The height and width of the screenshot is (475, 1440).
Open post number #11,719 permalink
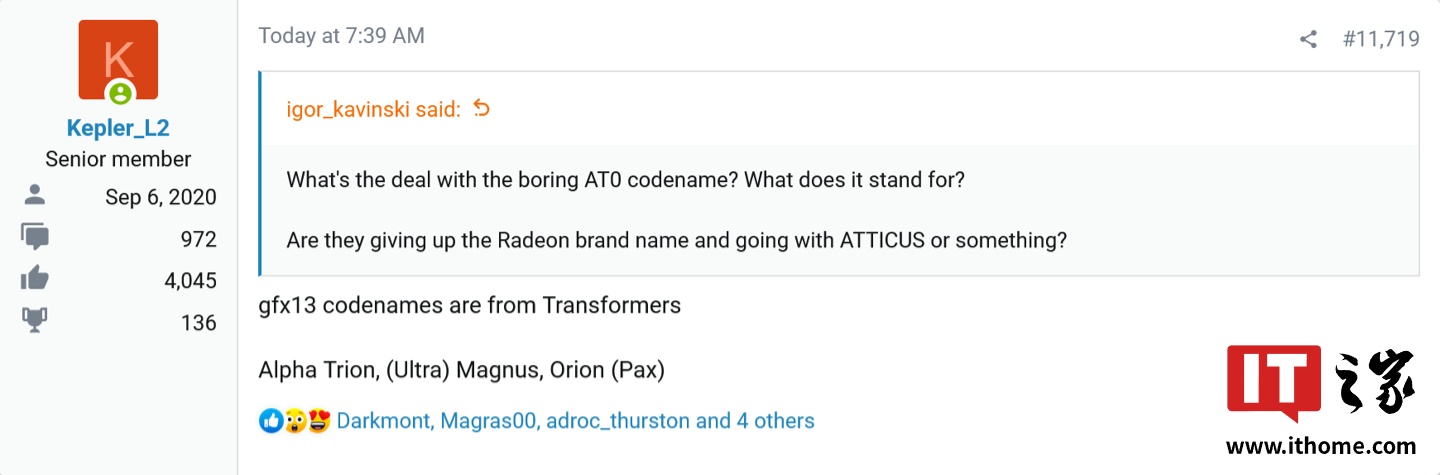coord(1381,39)
